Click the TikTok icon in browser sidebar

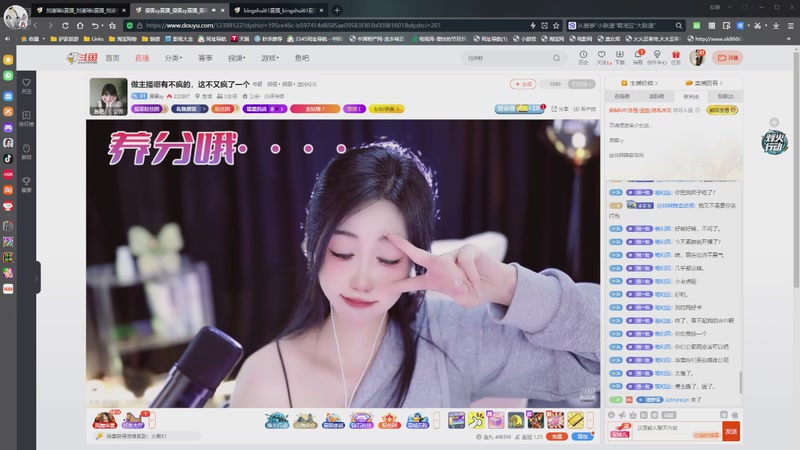8,158
